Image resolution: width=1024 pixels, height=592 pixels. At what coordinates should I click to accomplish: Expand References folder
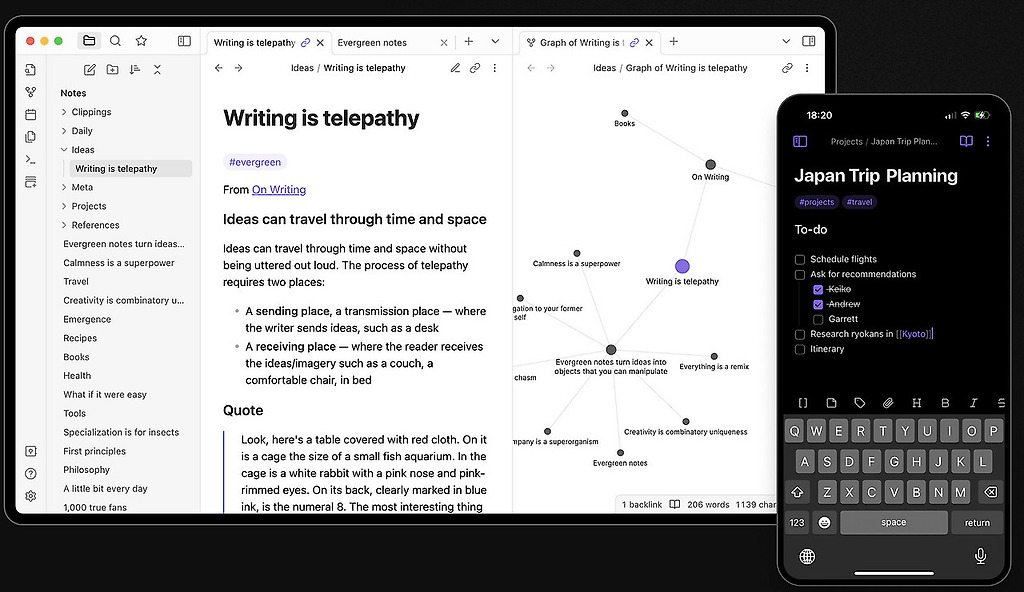[64, 225]
